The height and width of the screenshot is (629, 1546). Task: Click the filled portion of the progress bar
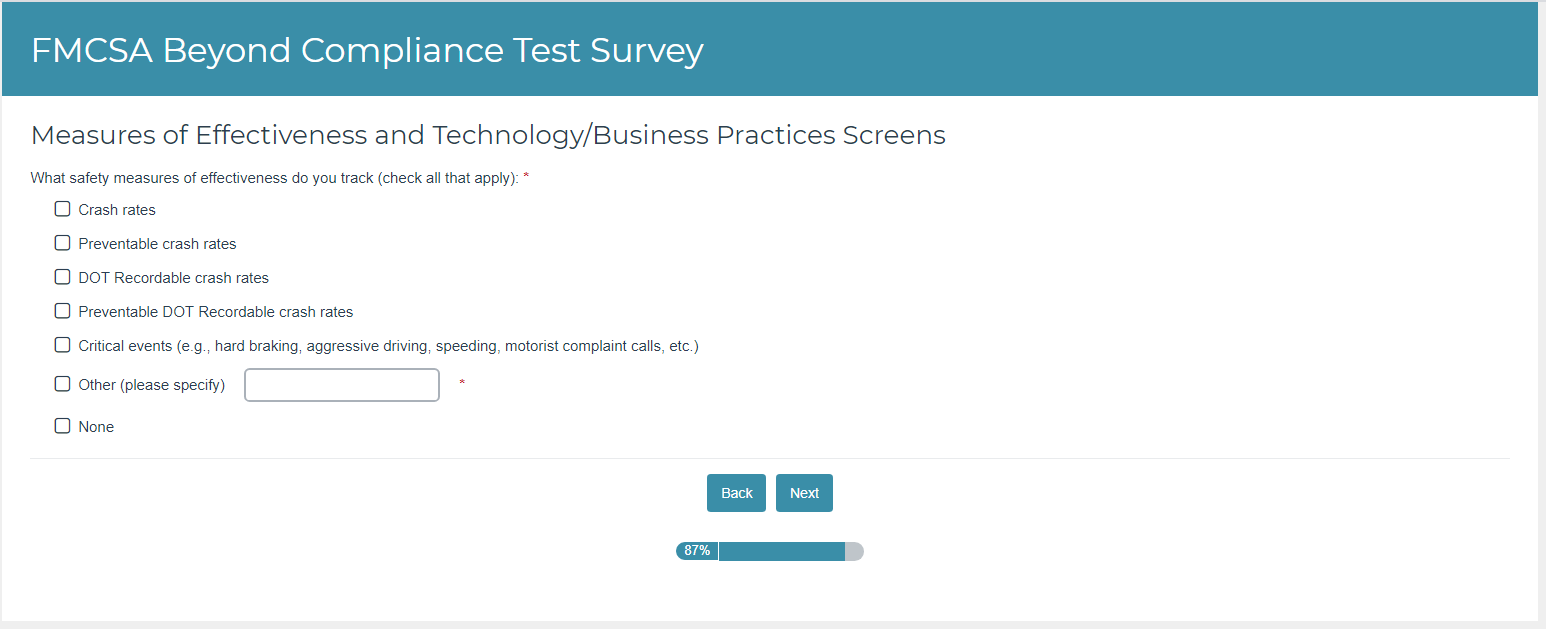coord(781,551)
